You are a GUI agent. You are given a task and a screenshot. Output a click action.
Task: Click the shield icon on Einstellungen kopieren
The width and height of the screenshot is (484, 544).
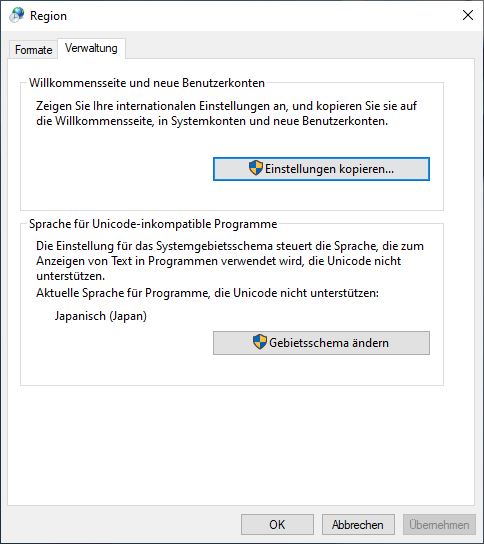(256, 168)
